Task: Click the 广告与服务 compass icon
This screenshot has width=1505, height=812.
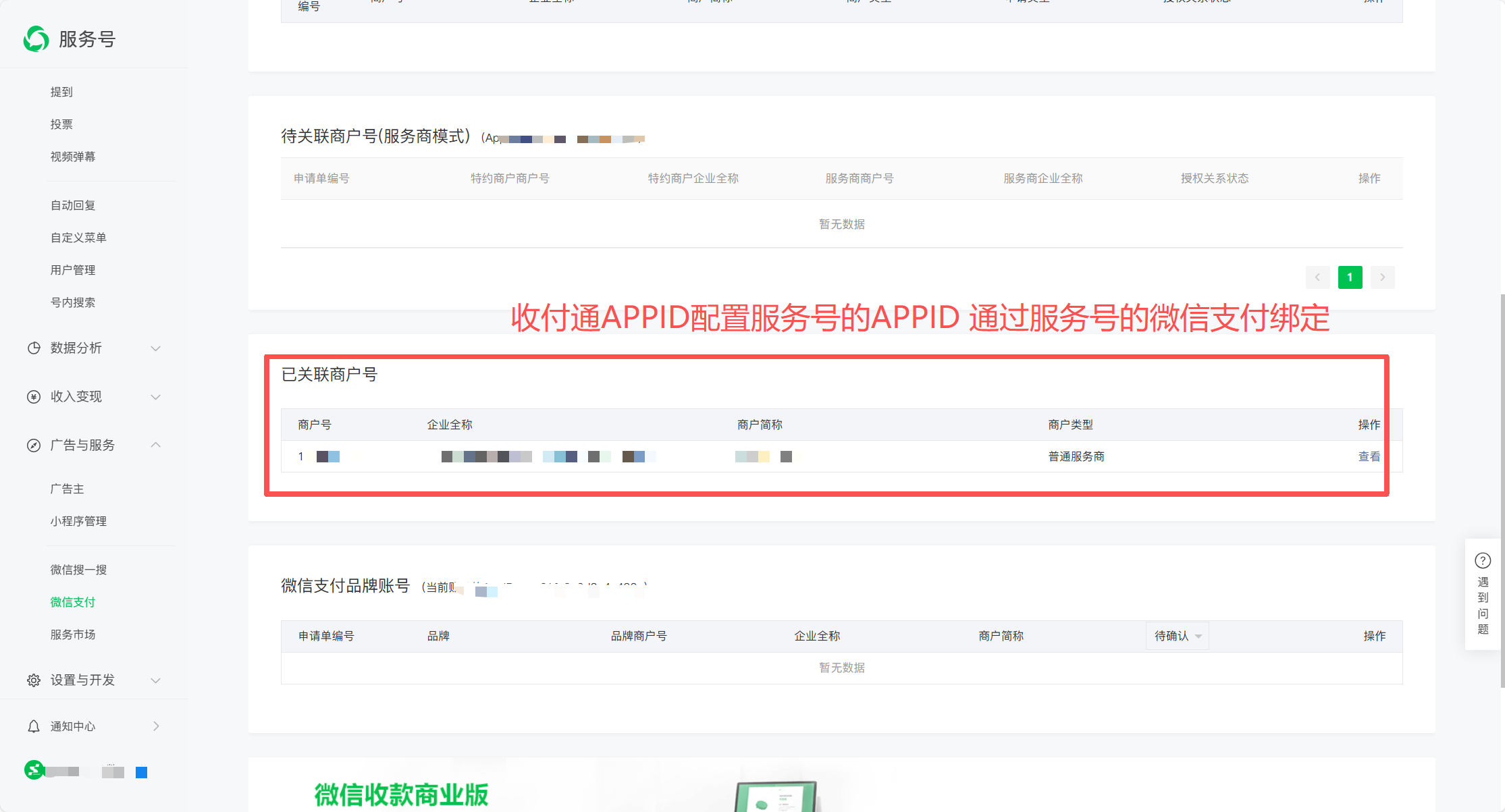Action: click(x=34, y=445)
